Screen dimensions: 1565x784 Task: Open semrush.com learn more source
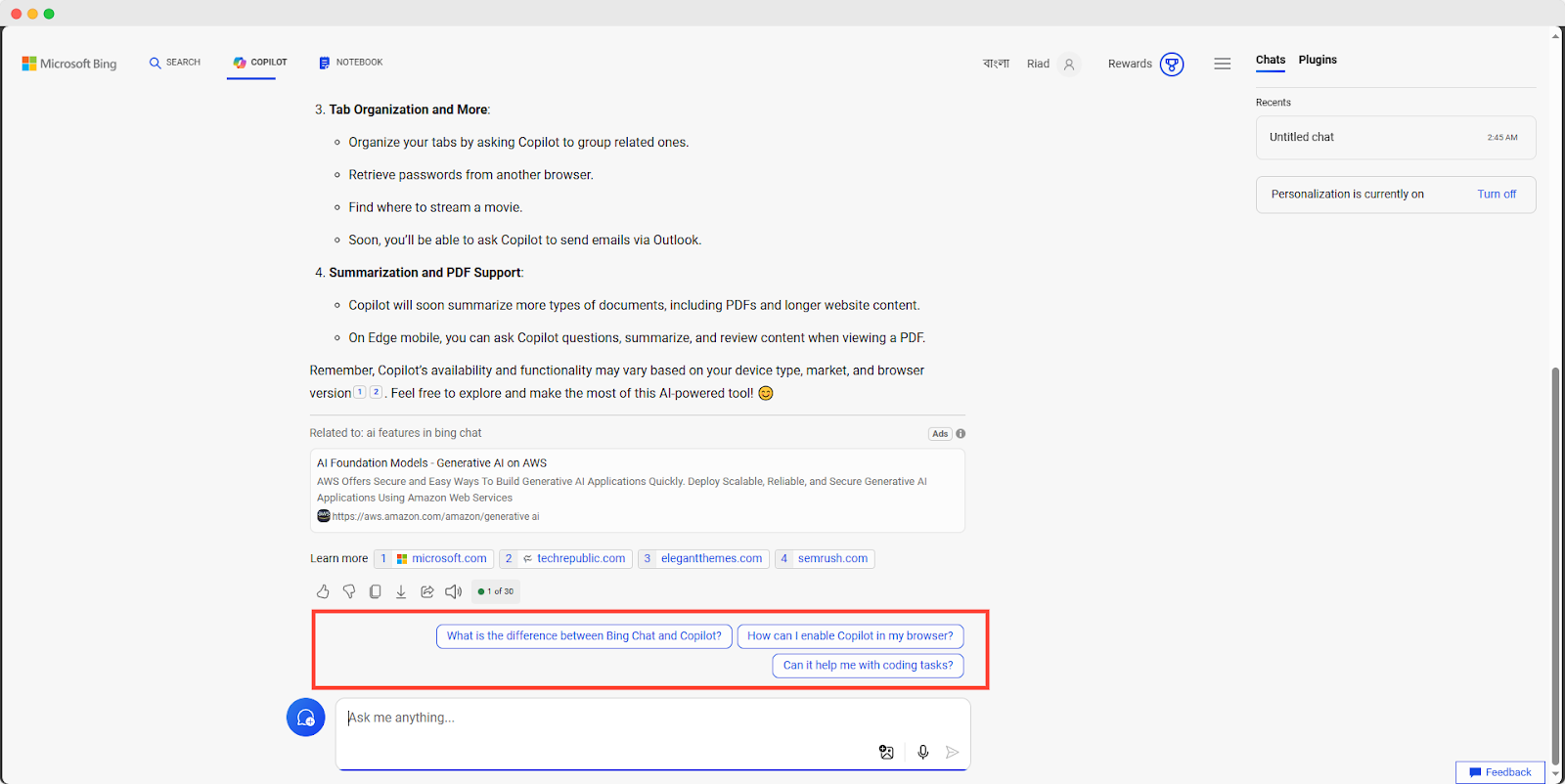(825, 559)
